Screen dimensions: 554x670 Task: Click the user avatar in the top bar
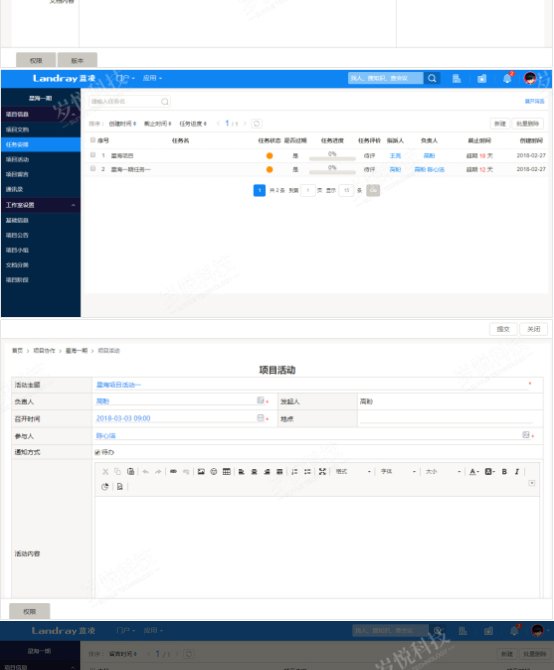(530, 78)
